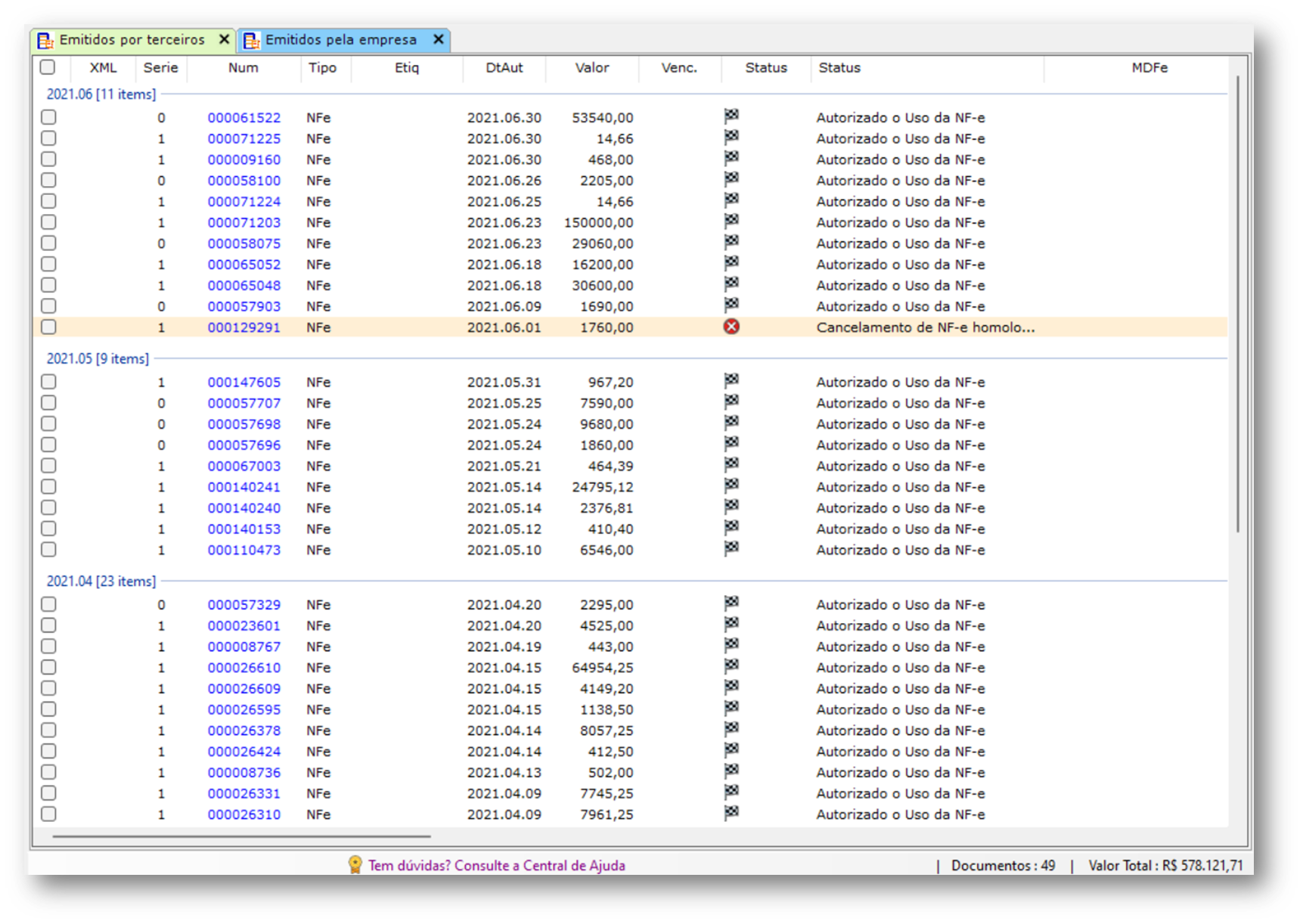Click the status flag icon for 000026610
1303x924 pixels.
[731, 666]
